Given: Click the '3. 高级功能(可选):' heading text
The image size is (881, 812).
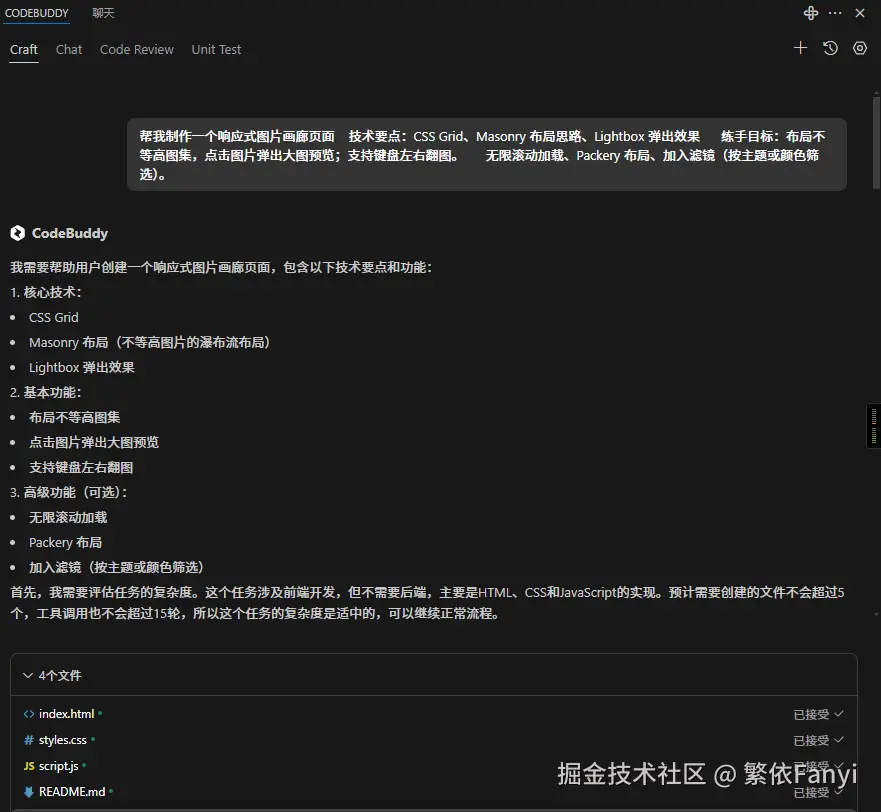Looking at the screenshot, I should pyautogui.click(x=69, y=492).
